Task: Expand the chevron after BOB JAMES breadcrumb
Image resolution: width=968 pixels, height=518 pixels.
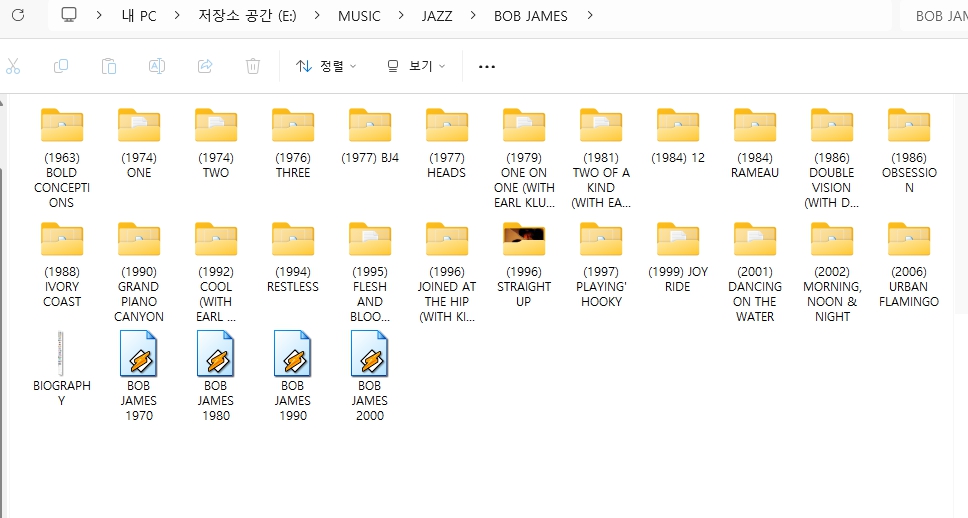Action: [590, 16]
